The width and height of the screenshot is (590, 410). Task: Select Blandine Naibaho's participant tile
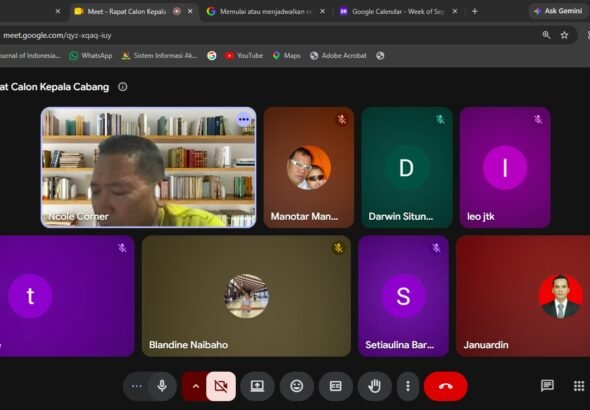pyautogui.click(x=246, y=296)
